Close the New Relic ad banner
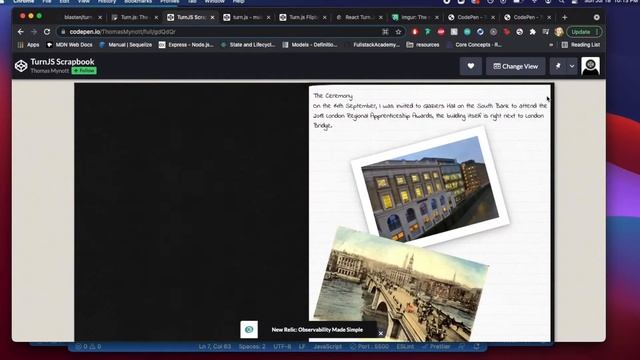This screenshot has width=640, height=360. coord(380,333)
